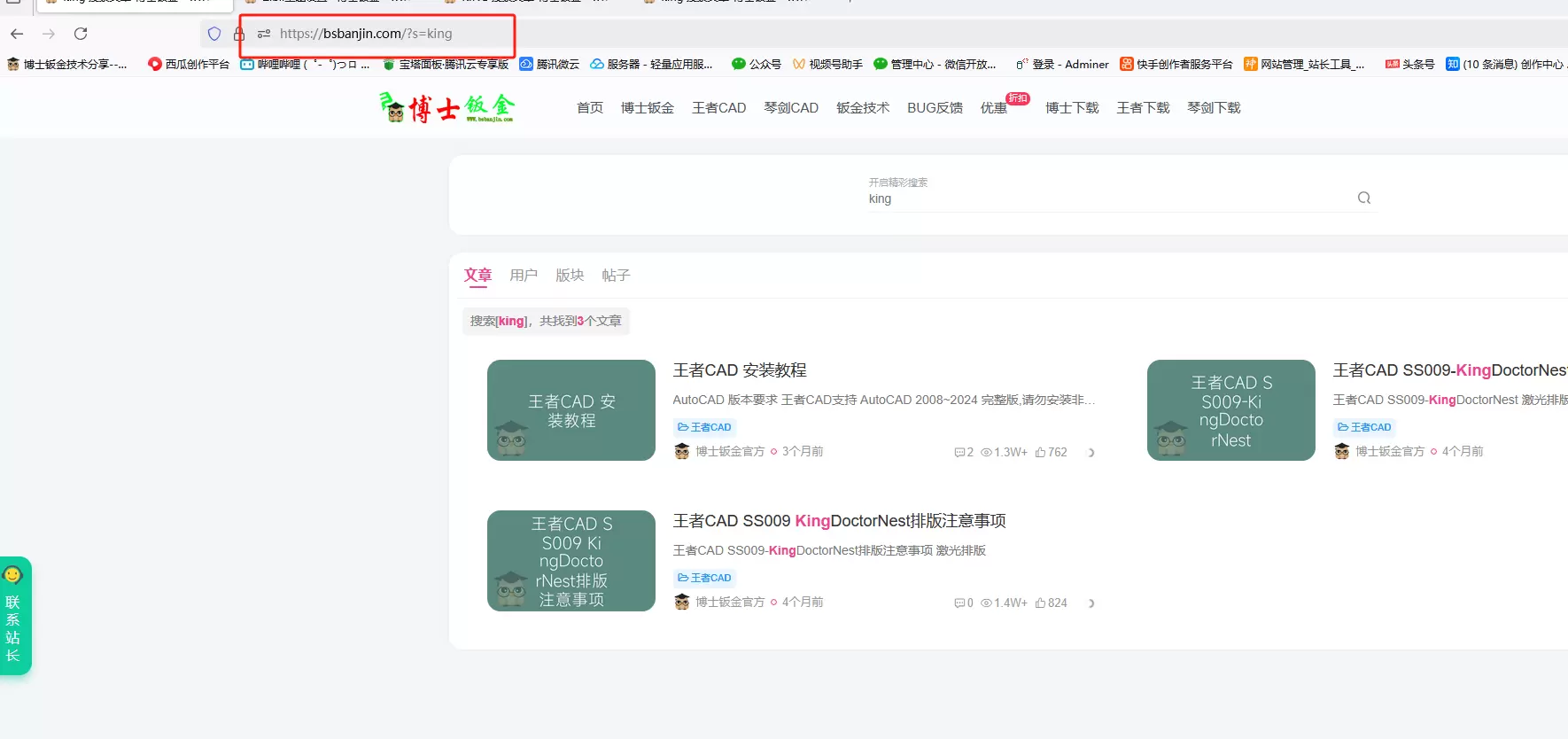Screen dimensions: 1568x739
Task: Open the 联系站长 floating side button
Action: point(15,616)
